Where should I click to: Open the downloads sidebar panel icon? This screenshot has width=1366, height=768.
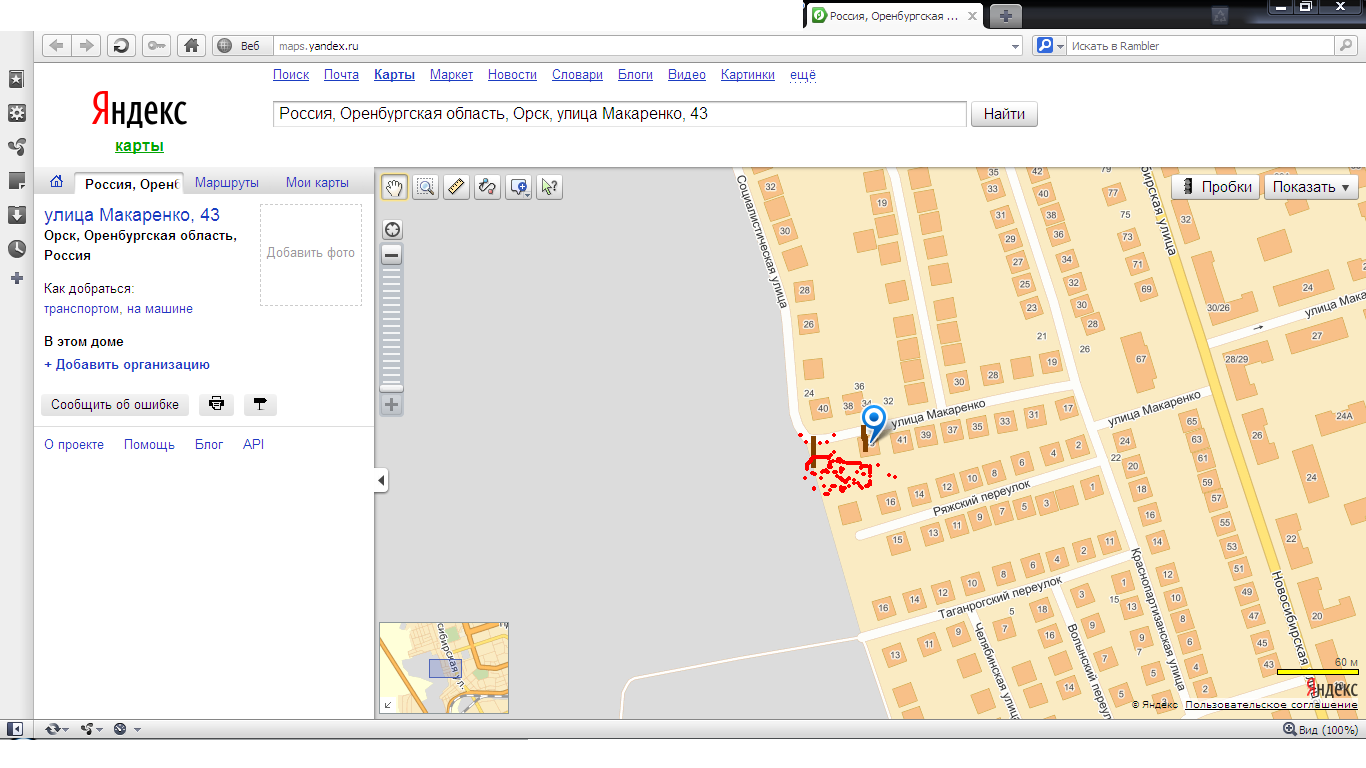pos(17,215)
